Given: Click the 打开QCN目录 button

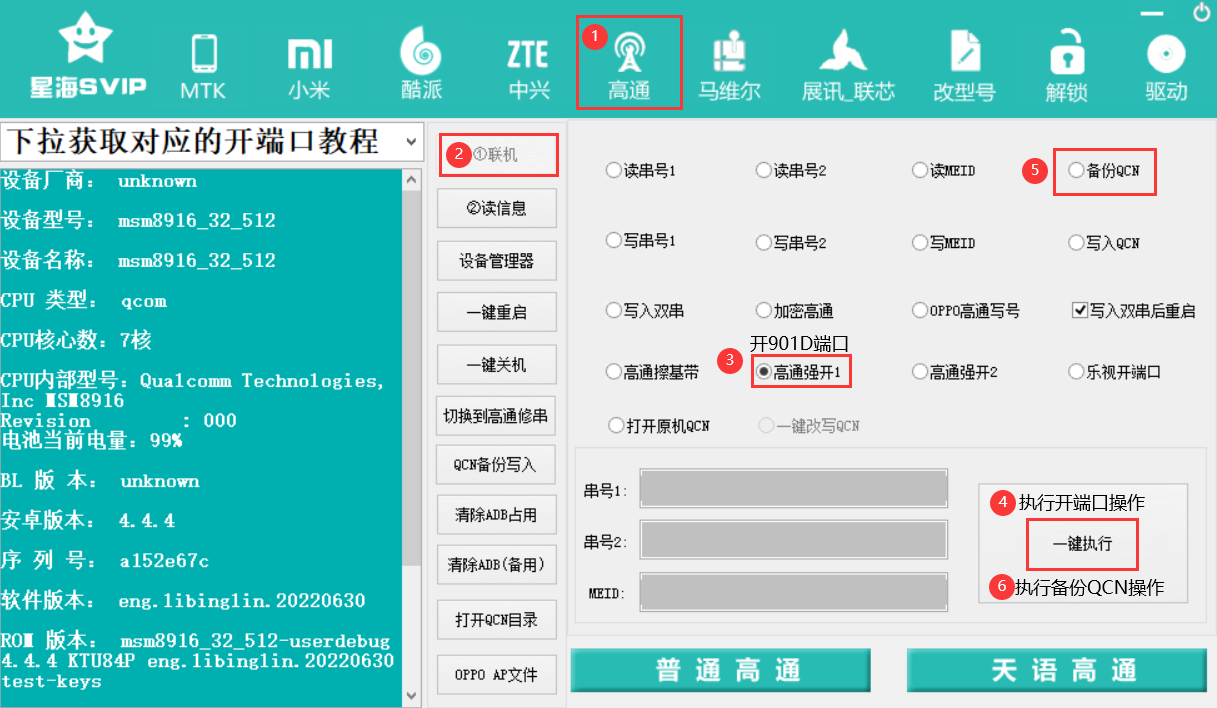Looking at the screenshot, I should (x=497, y=620).
